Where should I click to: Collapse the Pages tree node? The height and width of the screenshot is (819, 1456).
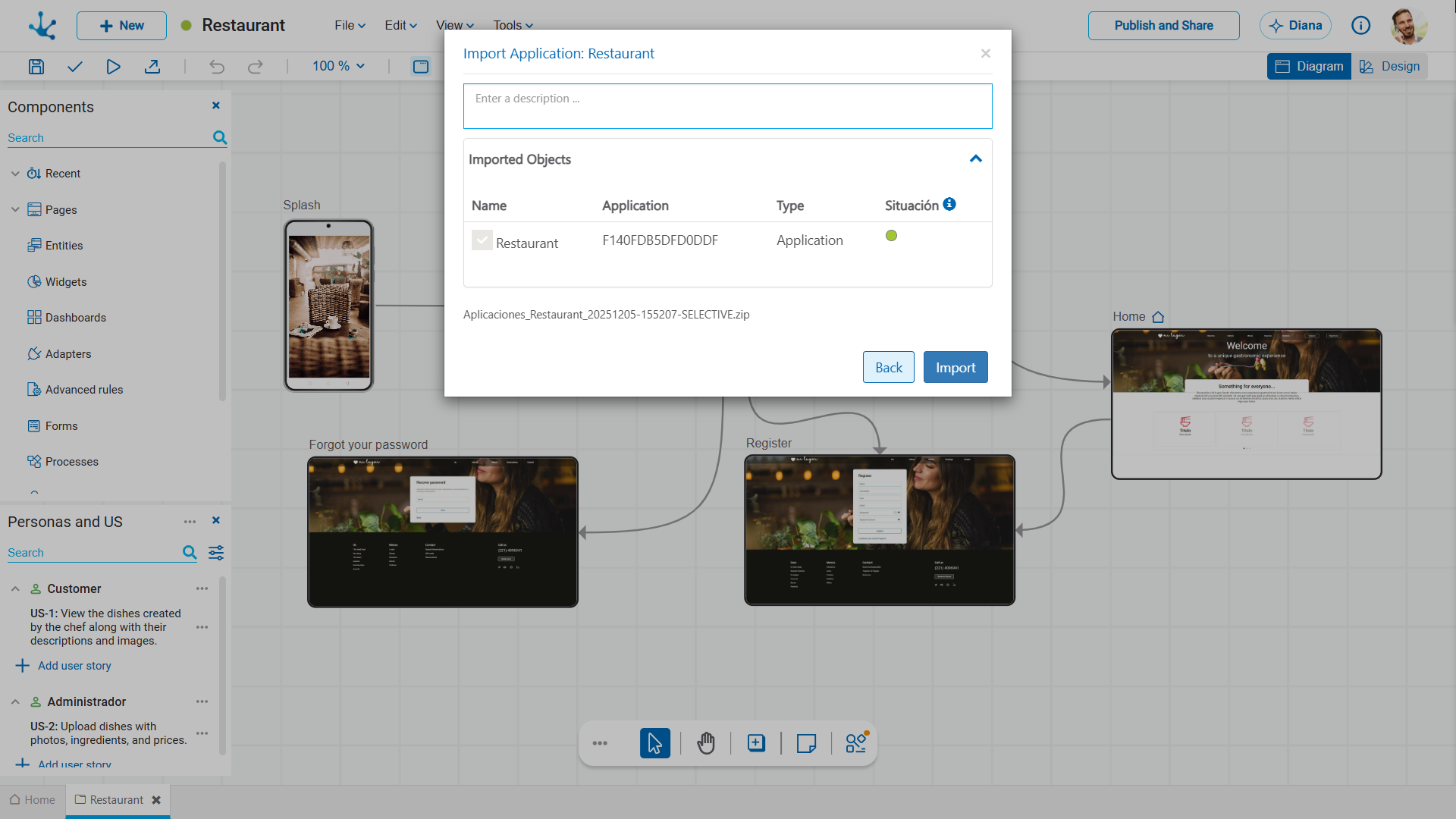pyautogui.click(x=15, y=210)
